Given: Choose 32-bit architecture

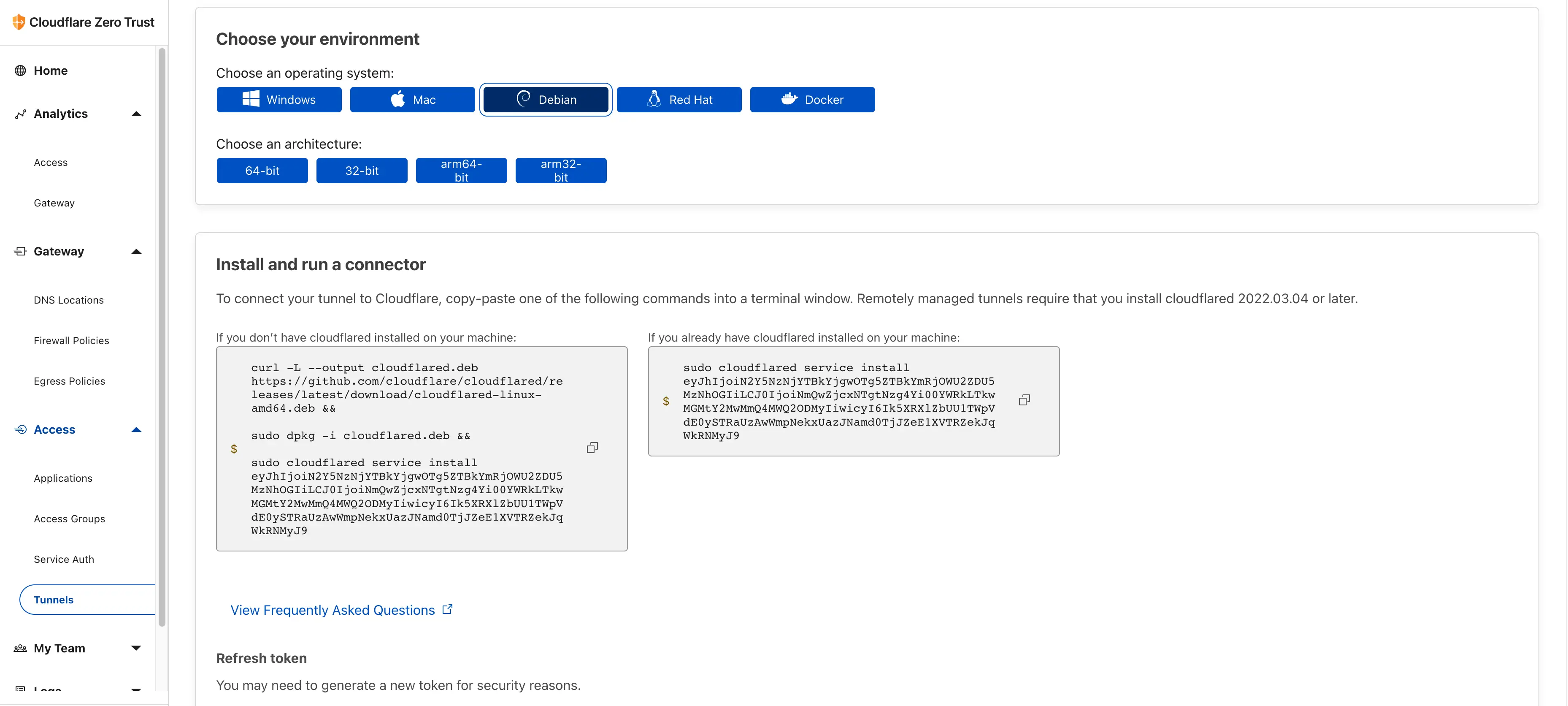Looking at the screenshot, I should (x=362, y=171).
